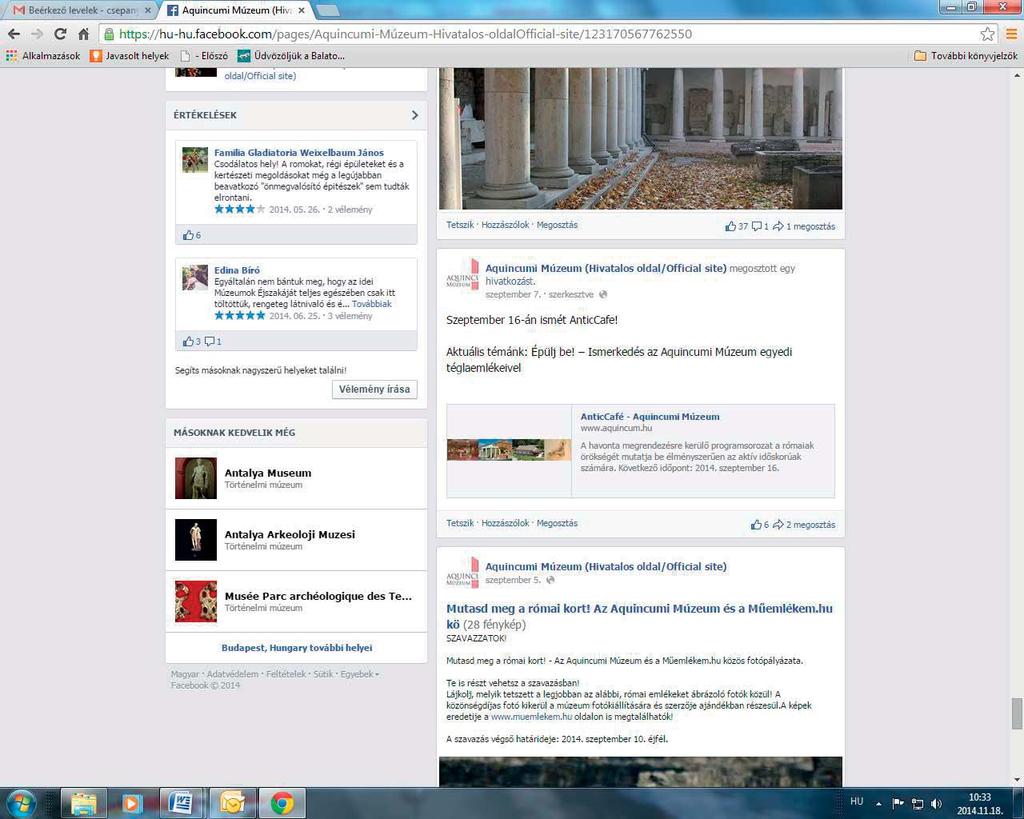Open Antalya Museum page
Image resolution: width=1024 pixels, height=819 pixels.
coord(268,473)
